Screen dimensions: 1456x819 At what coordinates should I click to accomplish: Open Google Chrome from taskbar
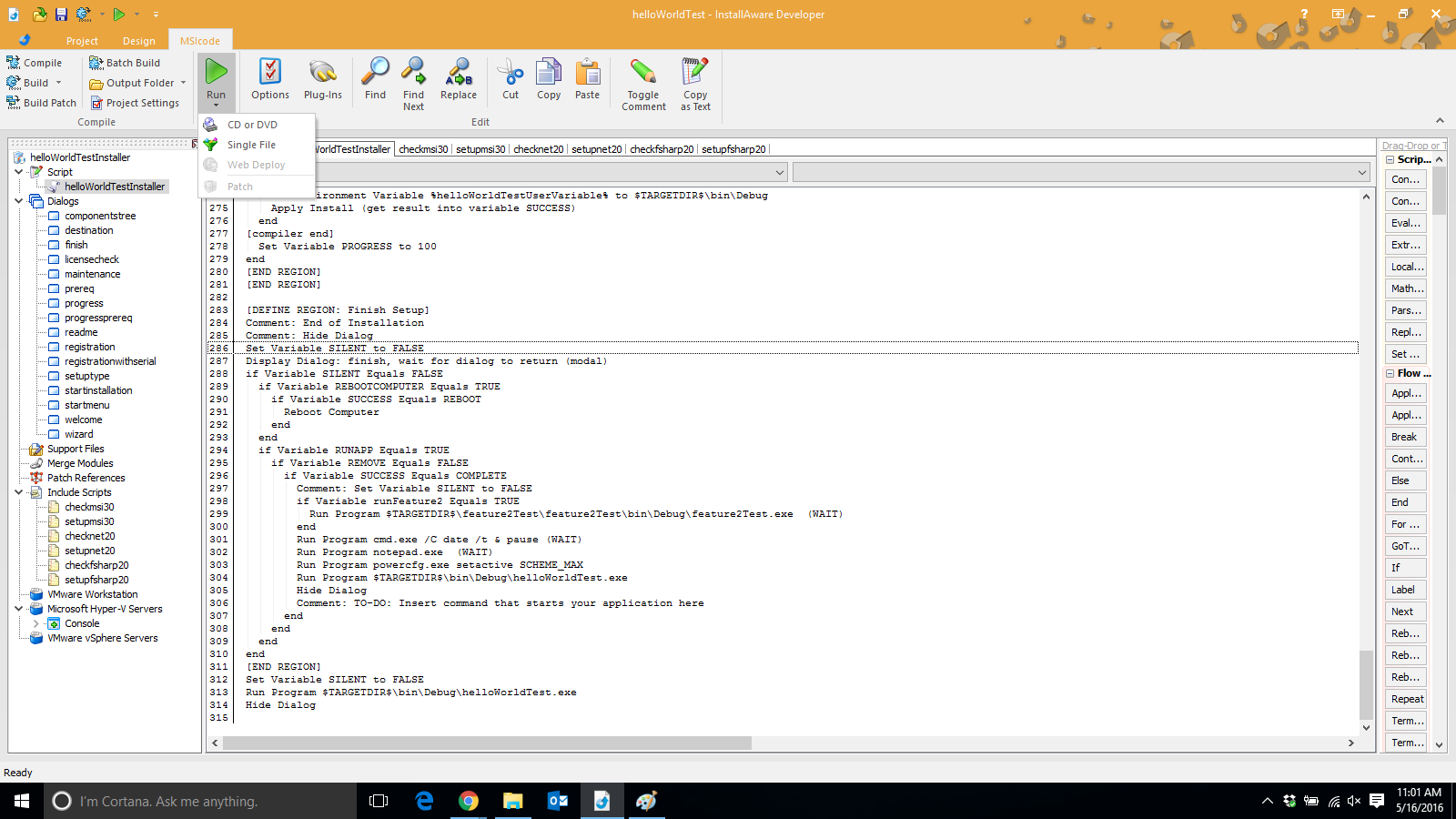(x=469, y=801)
